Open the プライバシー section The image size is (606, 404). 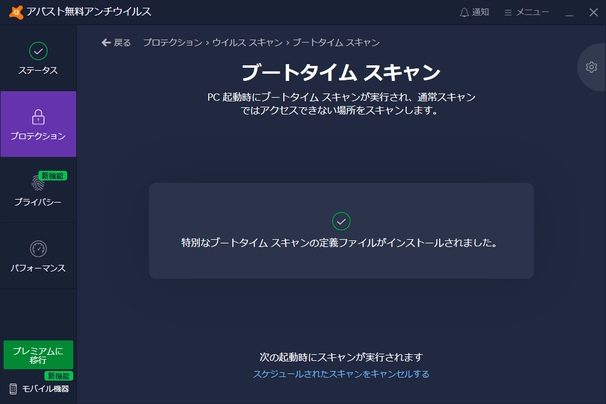click(38, 190)
